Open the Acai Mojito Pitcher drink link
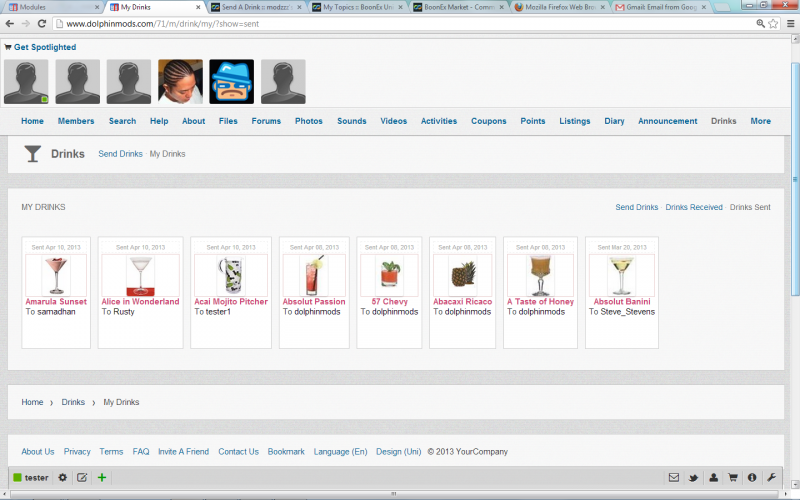The image size is (800, 500). [231, 302]
